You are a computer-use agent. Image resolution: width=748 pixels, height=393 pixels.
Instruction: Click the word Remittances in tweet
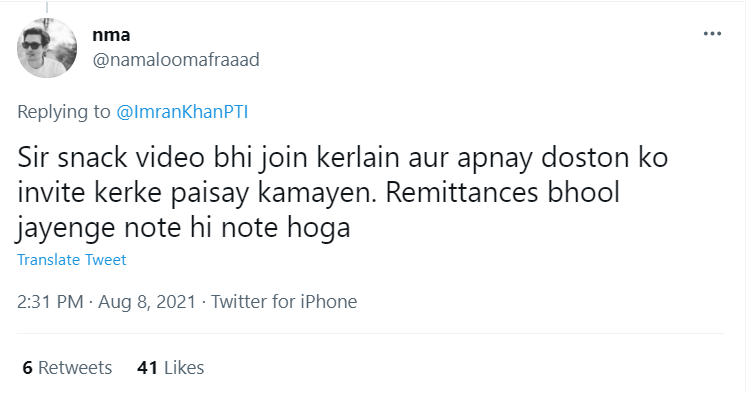pyautogui.click(x=462, y=192)
